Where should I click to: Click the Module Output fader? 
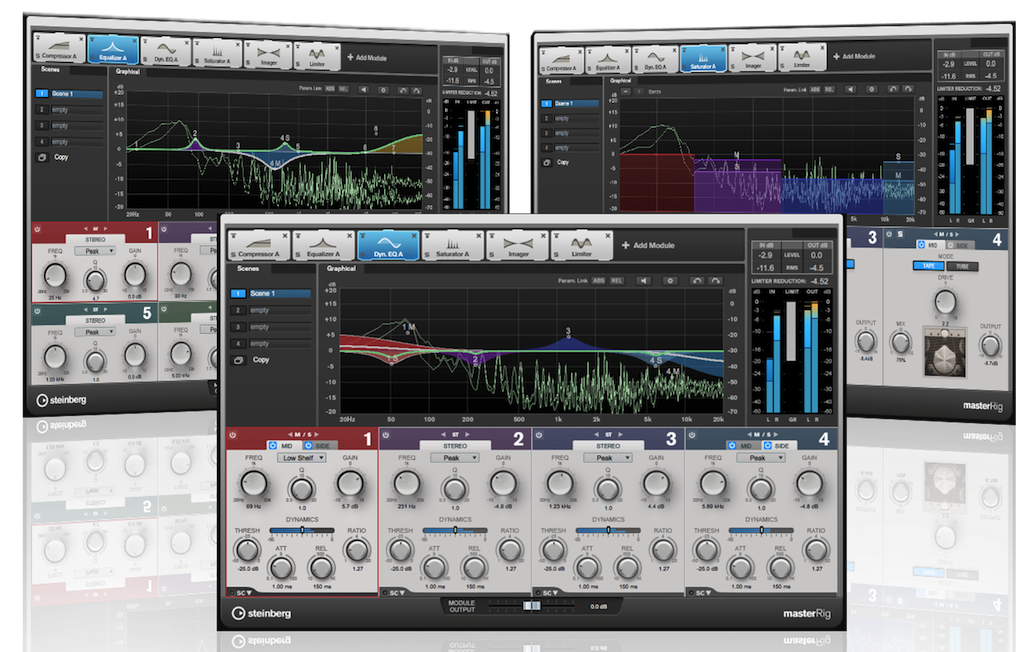532,606
